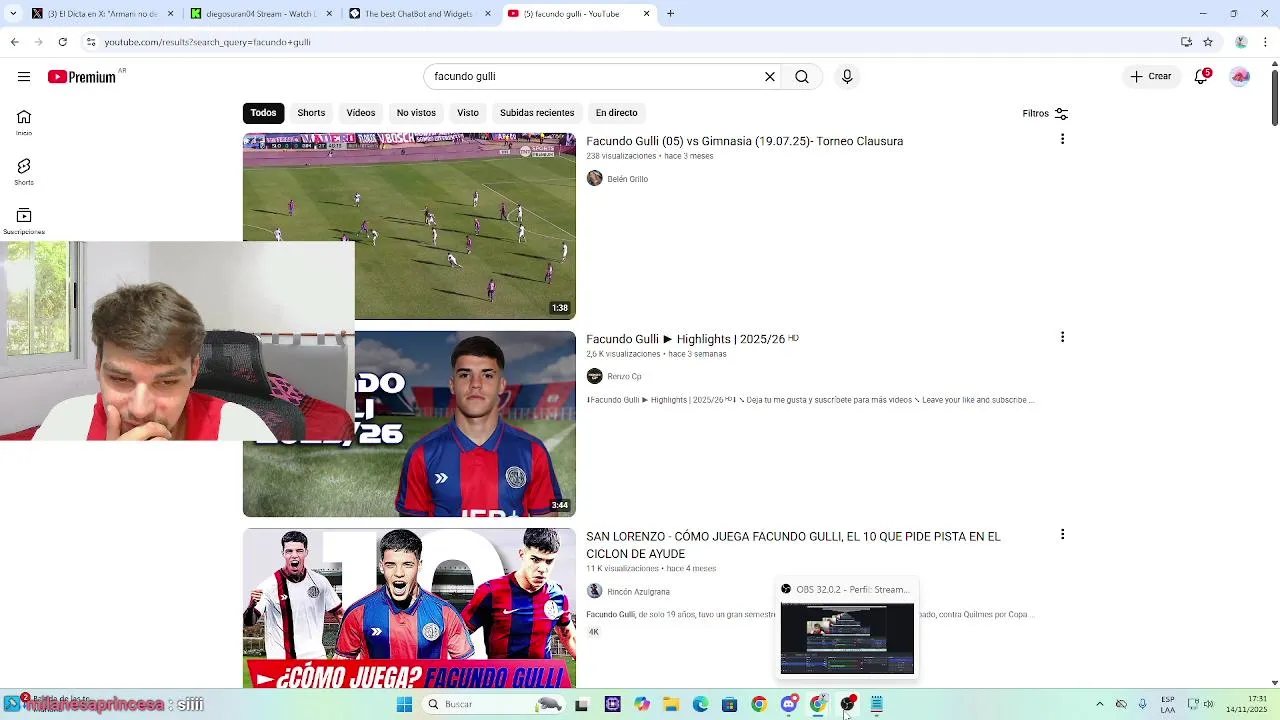Close the facundo gulli YouTube tab
Image resolution: width=1280 pixels, height=720 pixels.
[646, 14]
